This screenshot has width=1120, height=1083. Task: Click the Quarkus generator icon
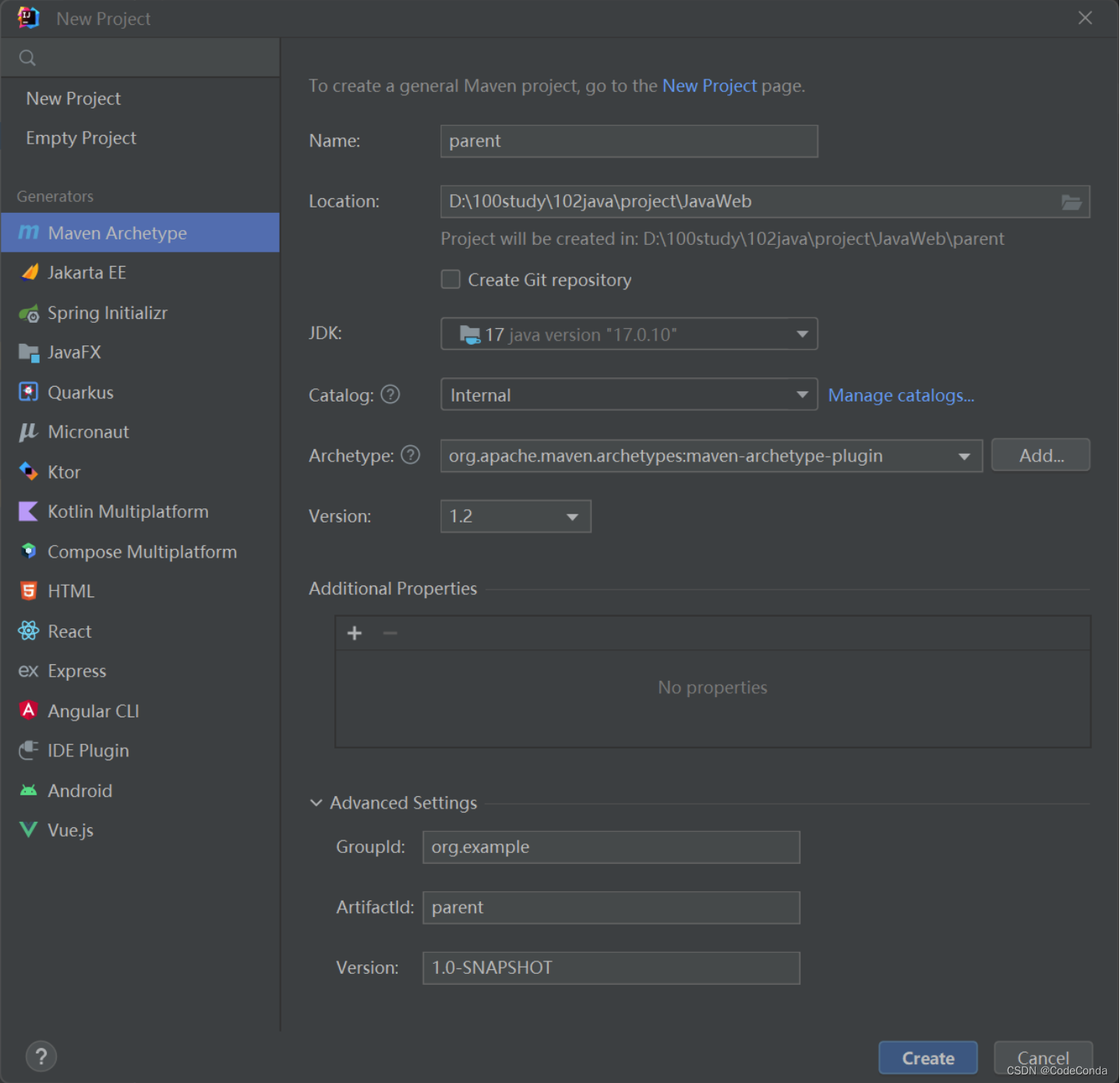click(x=29, y=392)
